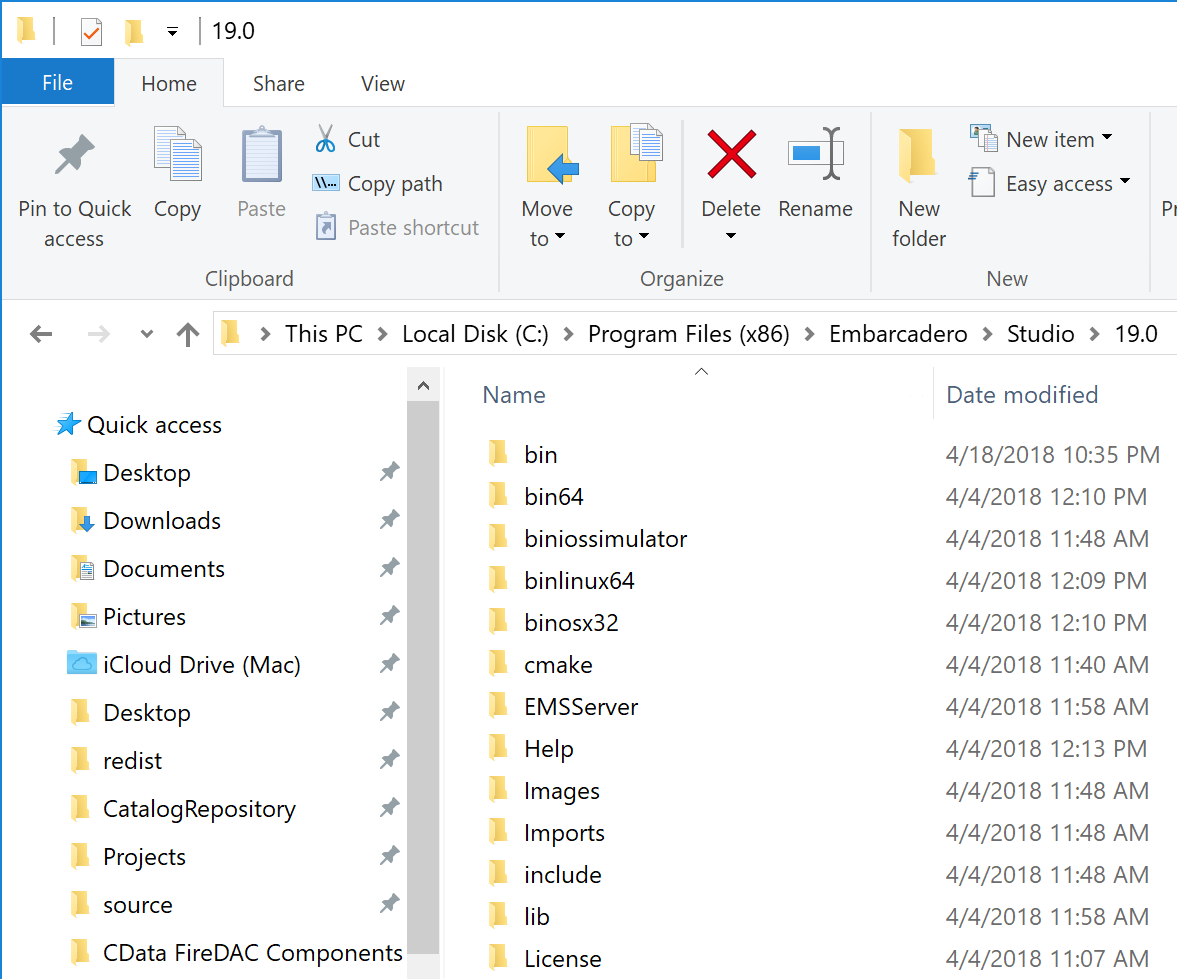Navigate to Embarcadero in the breadcrumb
Screen dimensions: 1177x979
[897, 333]
